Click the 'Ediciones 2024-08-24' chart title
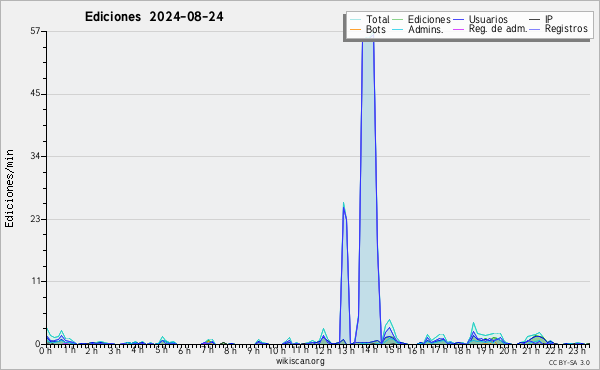The height and width of the screenshot is (370, 600). coord(154,17)
